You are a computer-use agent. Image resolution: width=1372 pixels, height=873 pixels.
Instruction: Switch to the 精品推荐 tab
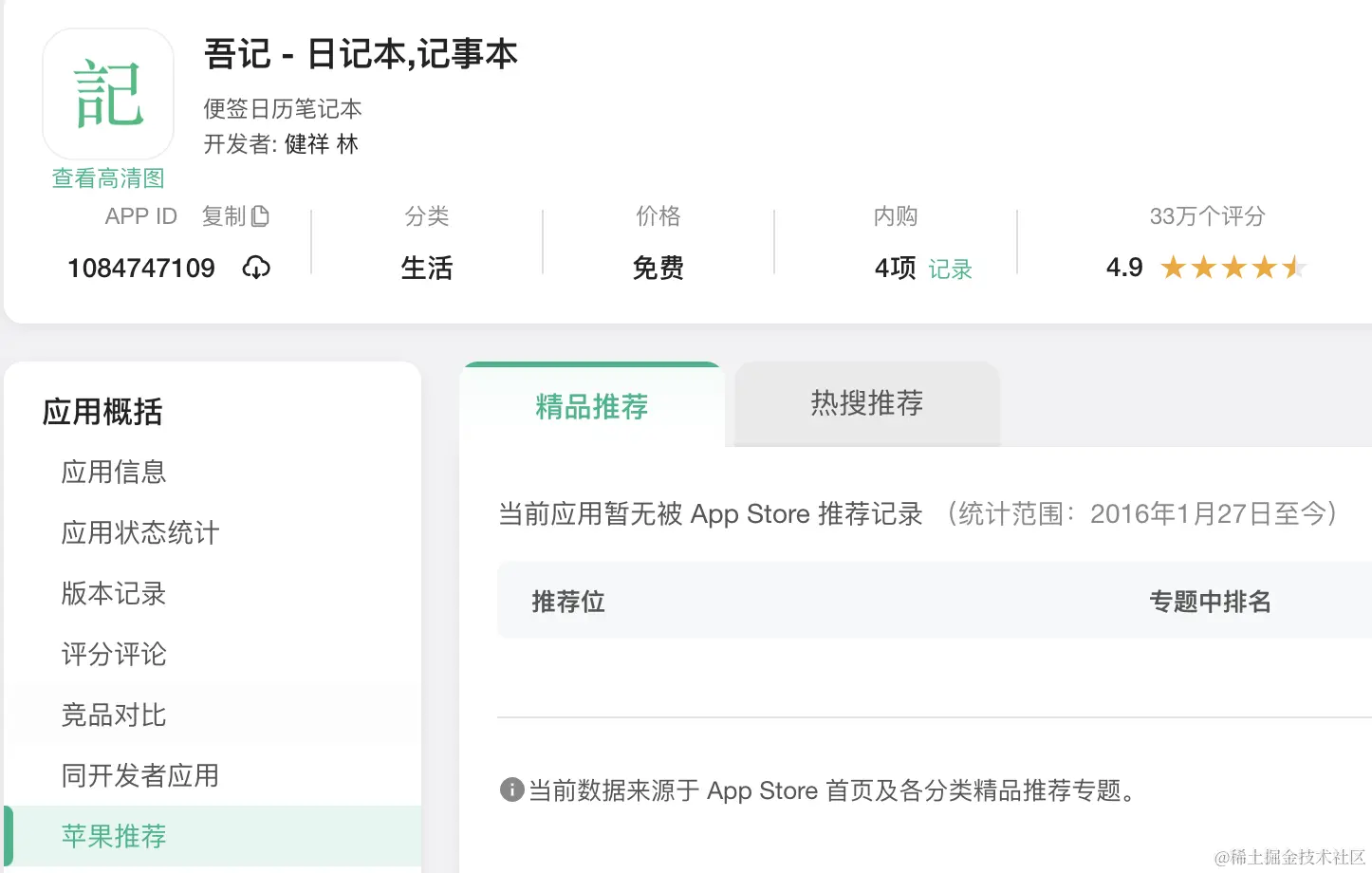[x=591, y=406]
